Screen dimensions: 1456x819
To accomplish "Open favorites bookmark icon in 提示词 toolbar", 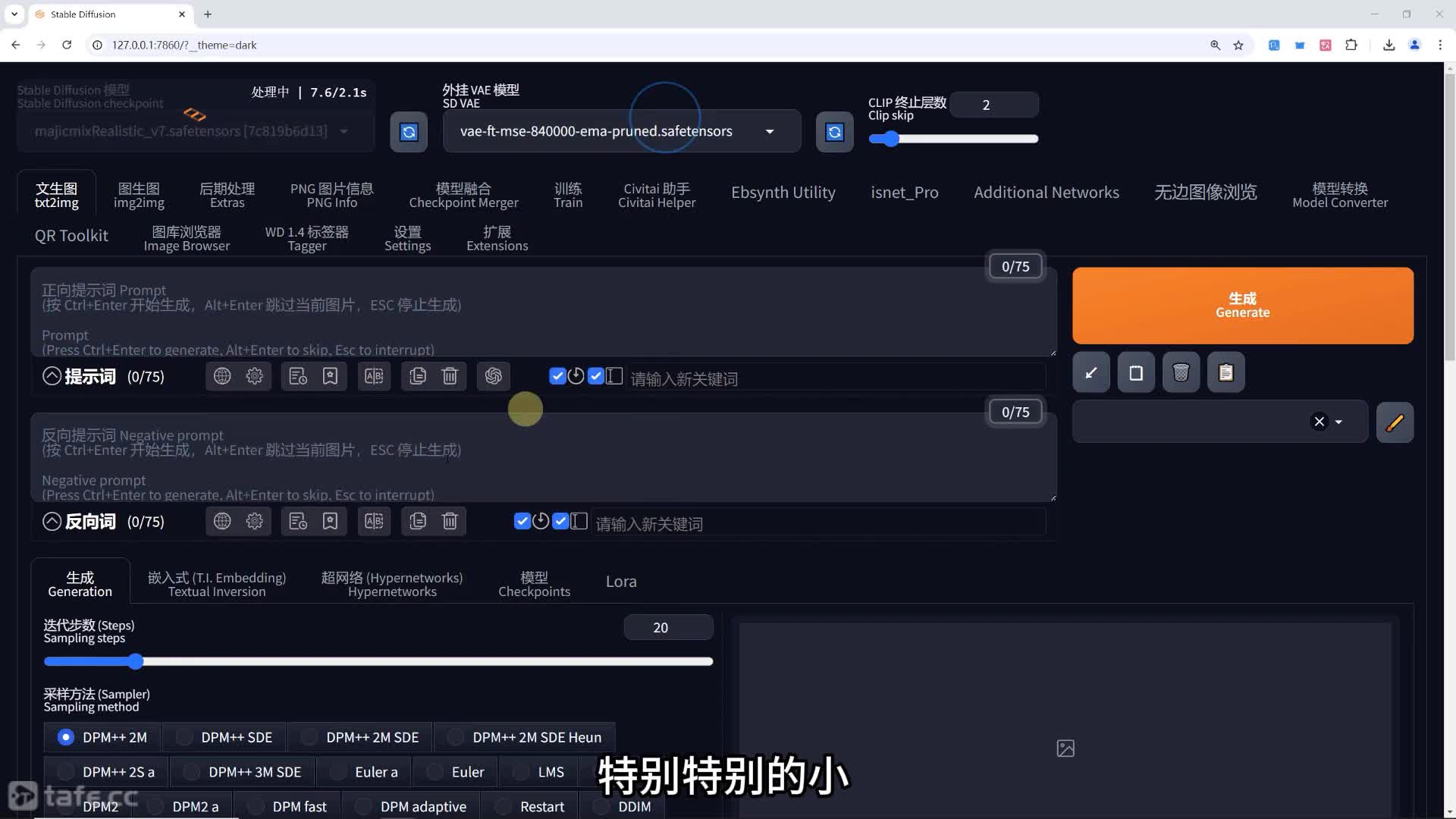I will click(330, 376).
